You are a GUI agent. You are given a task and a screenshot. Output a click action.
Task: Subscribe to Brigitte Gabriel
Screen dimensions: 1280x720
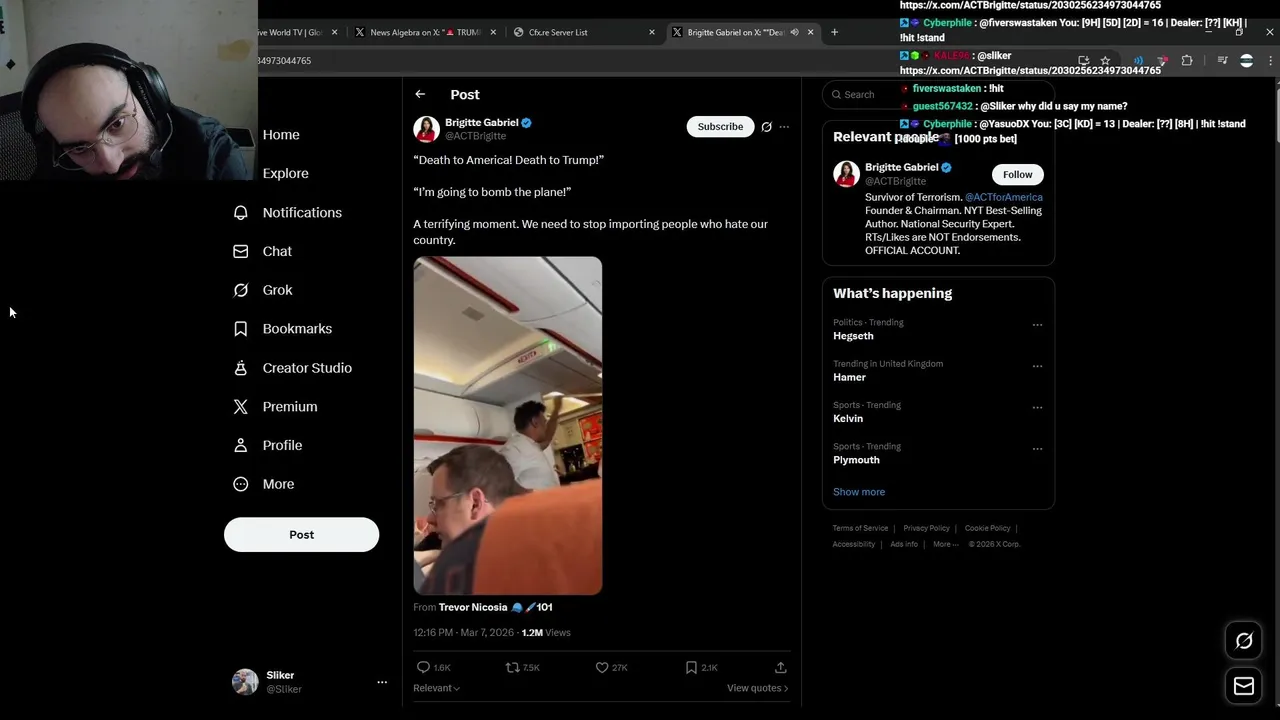pyautogui.click(x=720, y=127)
